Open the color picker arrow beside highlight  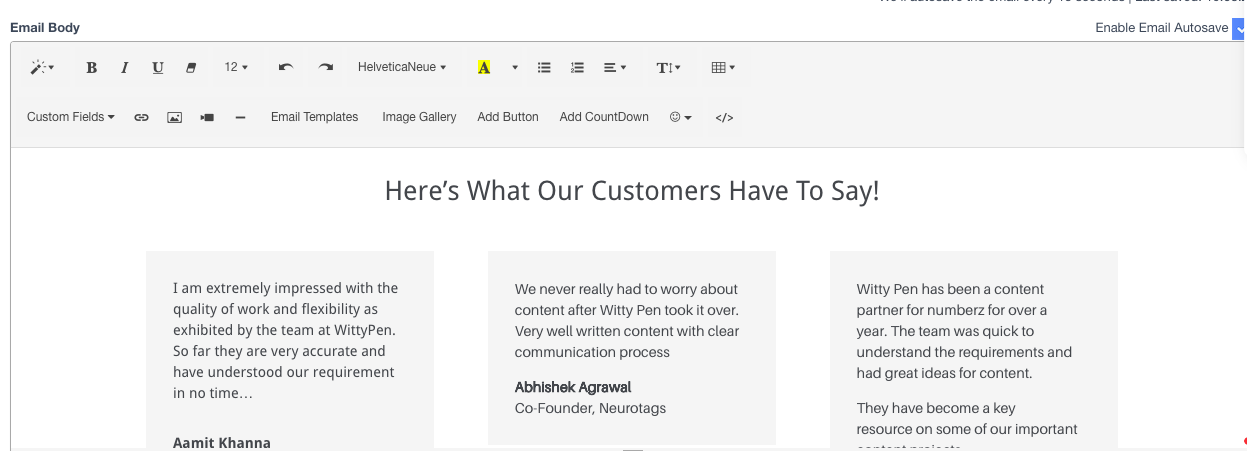click(x=515, y=67)
